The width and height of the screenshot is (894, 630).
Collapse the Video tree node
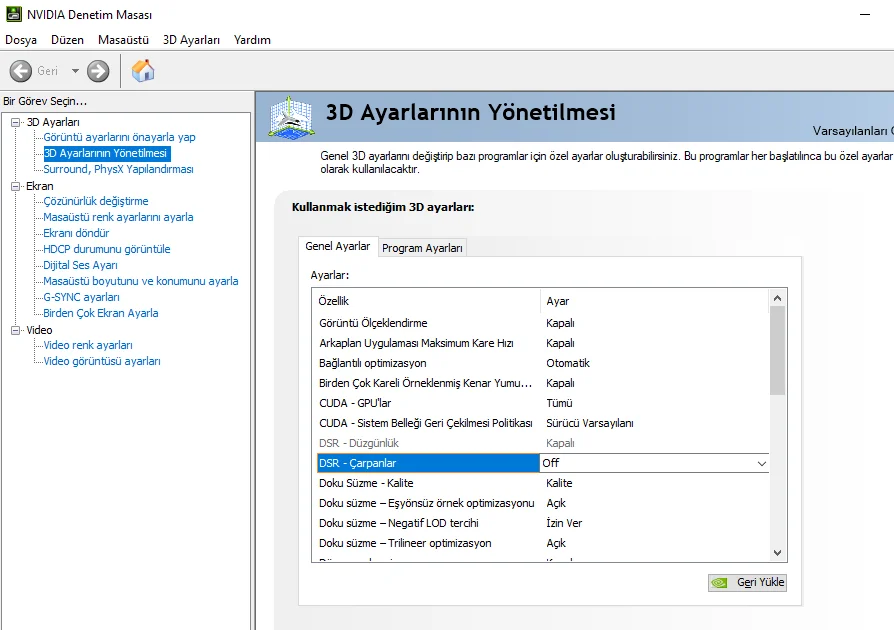[x=16, y=330]
